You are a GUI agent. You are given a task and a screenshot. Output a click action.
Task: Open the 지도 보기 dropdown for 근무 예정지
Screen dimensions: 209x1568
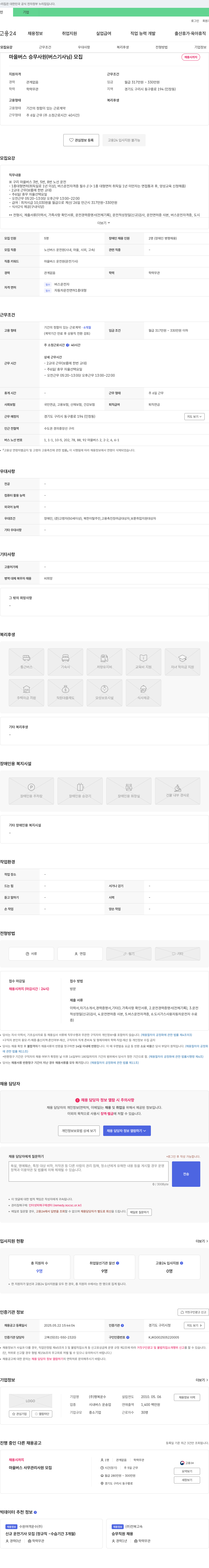pyautogui.click(x=194, y=416)
